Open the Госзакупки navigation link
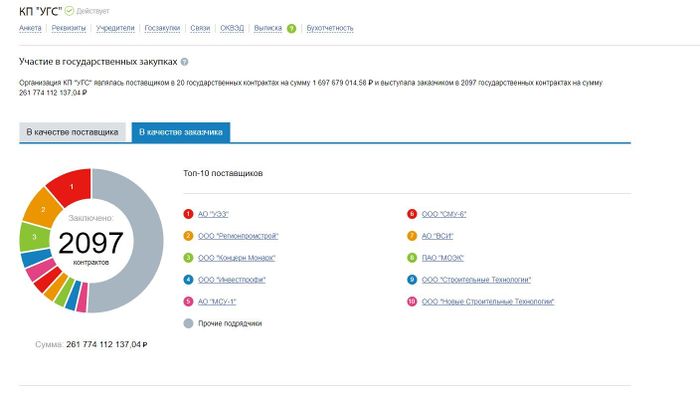 pyautogui.click(x=162, y=28)
